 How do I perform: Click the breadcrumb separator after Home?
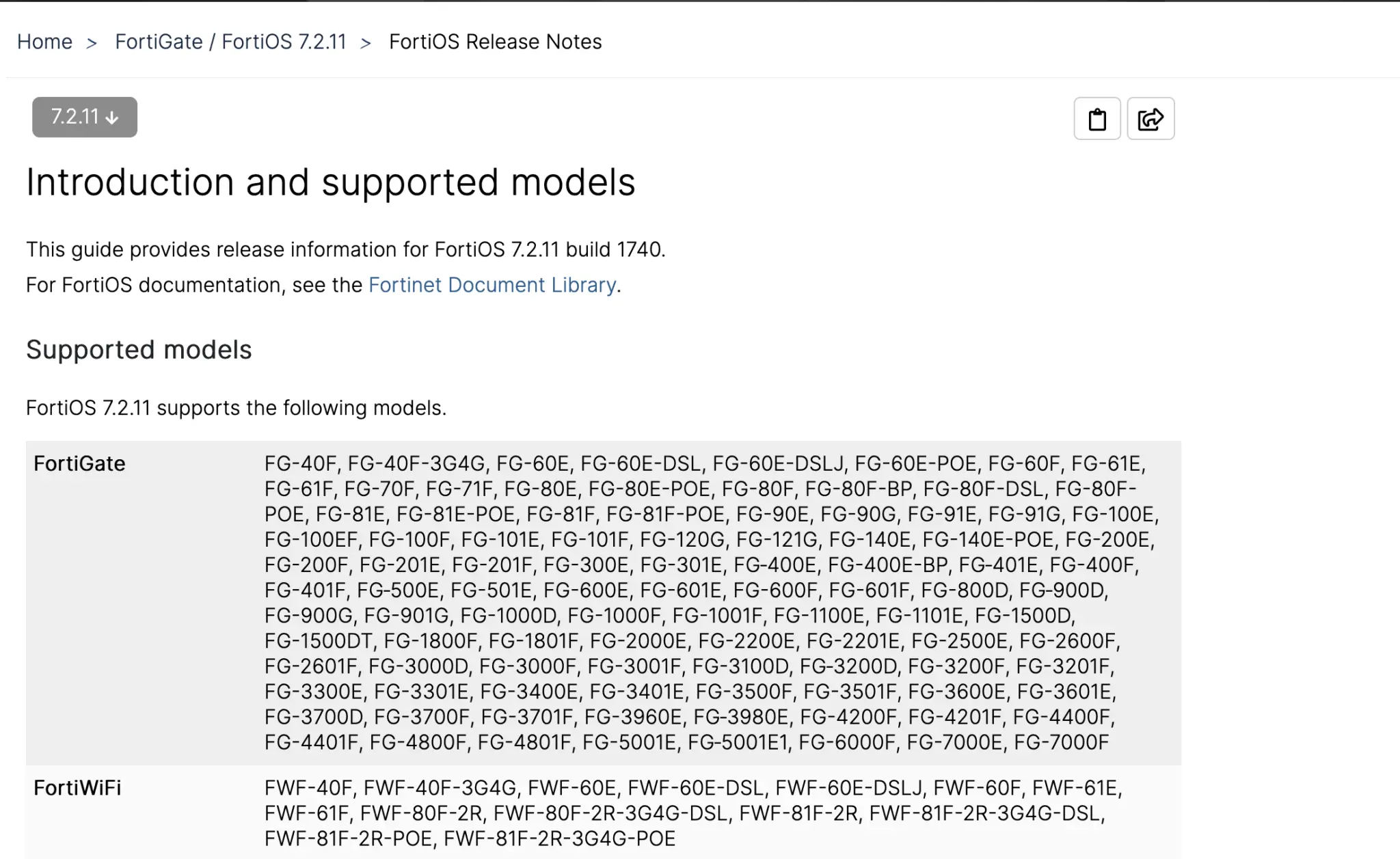[92, 43]
